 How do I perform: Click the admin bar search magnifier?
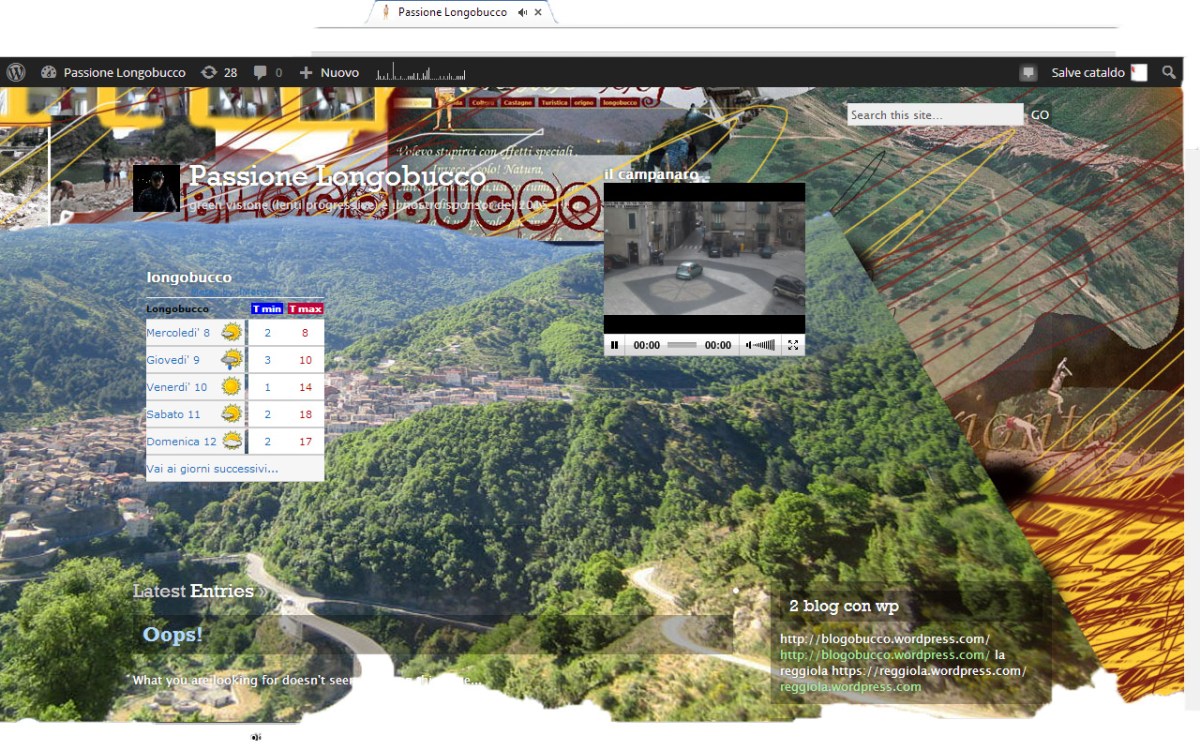(x=1169, y=72)
